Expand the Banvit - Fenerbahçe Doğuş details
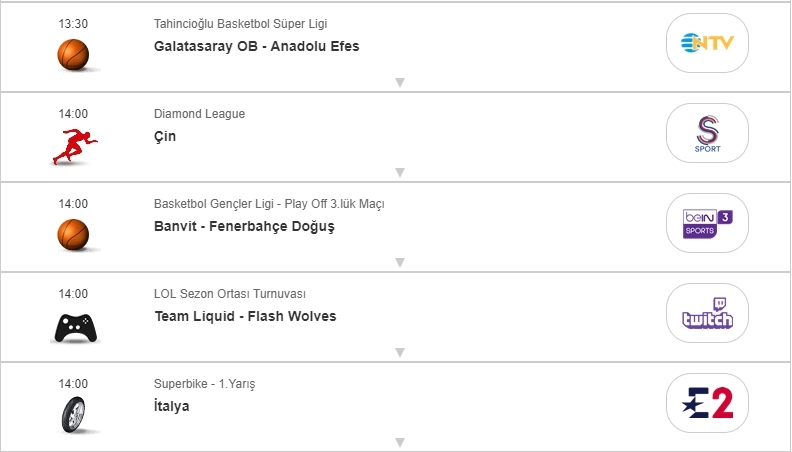The image size is (792, 452). pyautogui.click(x=399, y=263)
